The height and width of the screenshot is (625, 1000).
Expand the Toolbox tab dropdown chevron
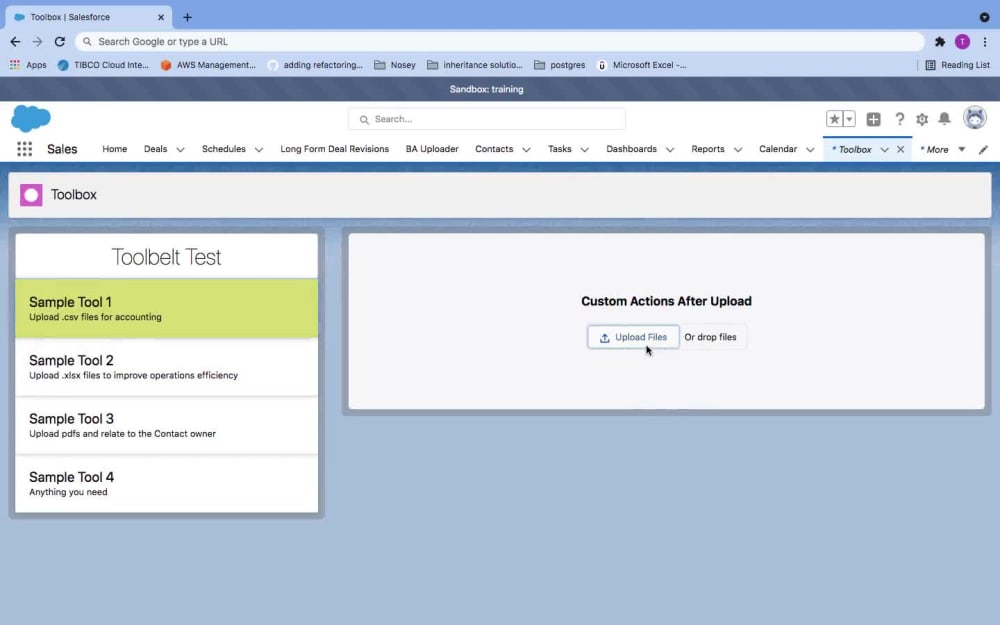pos(885,150)
